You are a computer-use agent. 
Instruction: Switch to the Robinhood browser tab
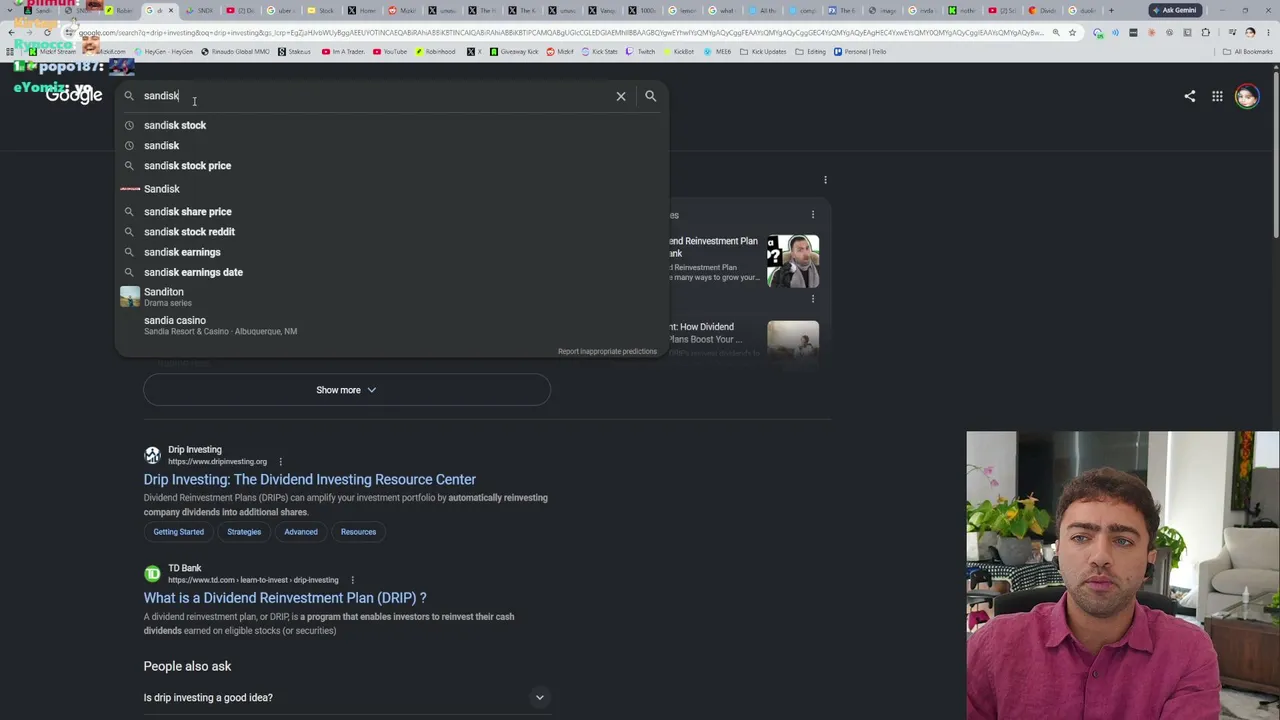pyautogui.click(x=120, y=11)
